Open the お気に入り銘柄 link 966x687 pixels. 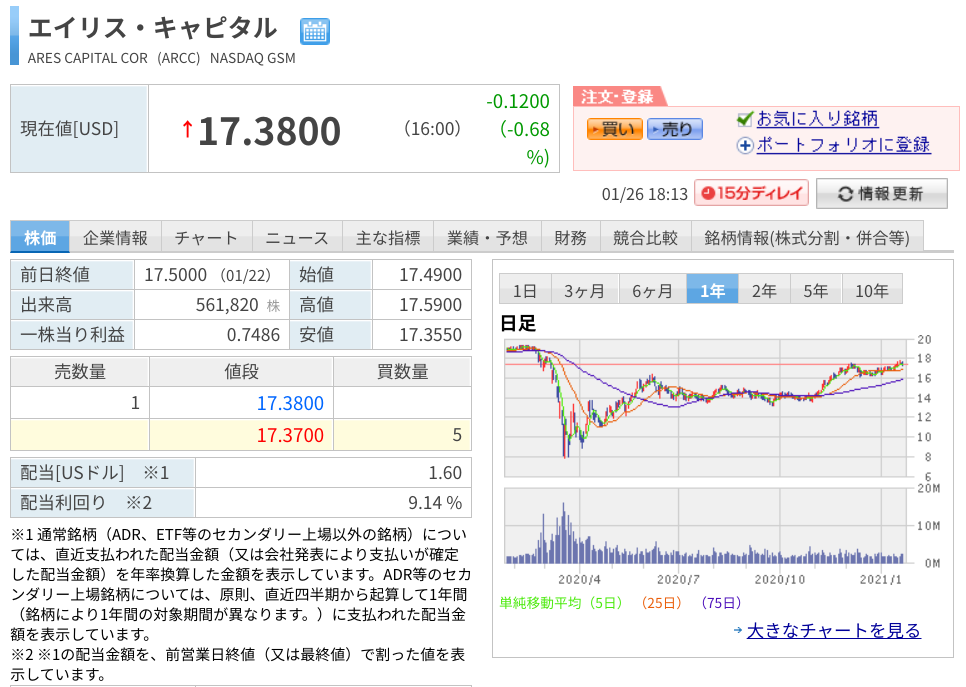point(818,118)
